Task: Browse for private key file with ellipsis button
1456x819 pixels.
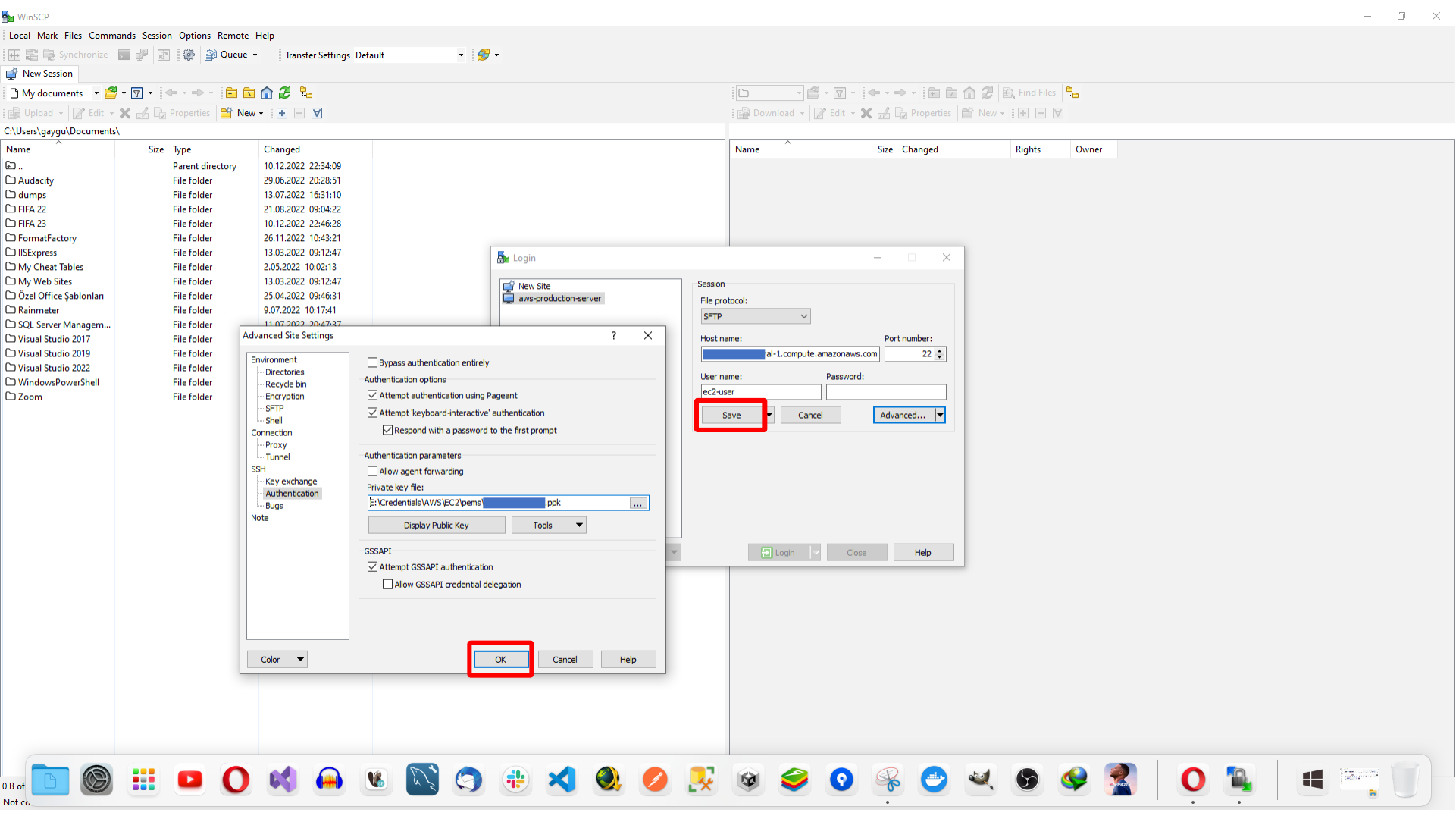Action: coord(638,503)
